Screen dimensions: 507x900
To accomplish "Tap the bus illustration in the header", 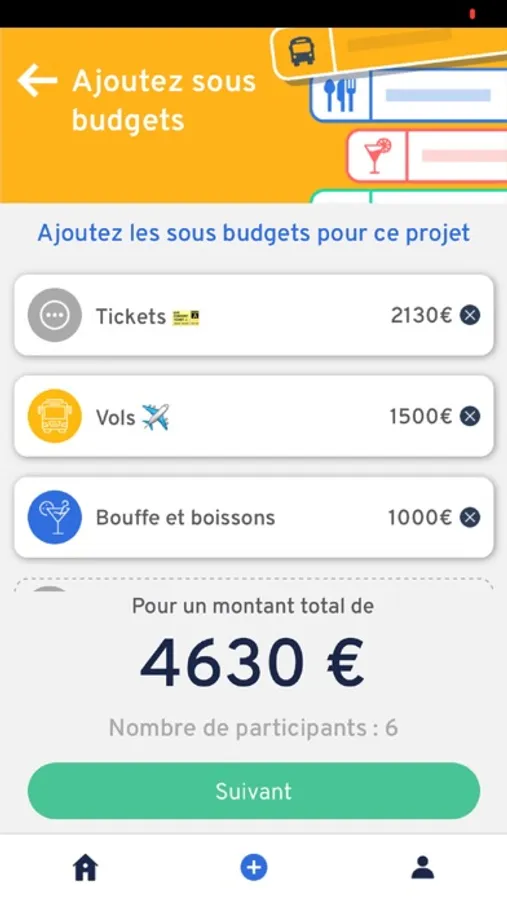I will pos(301,52).
